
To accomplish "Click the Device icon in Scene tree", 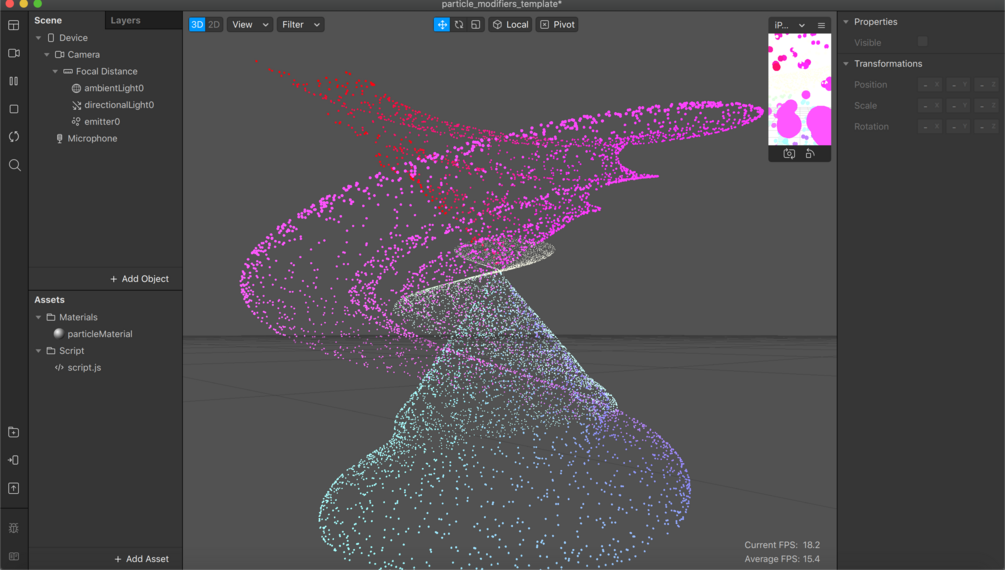I will 51,38.
